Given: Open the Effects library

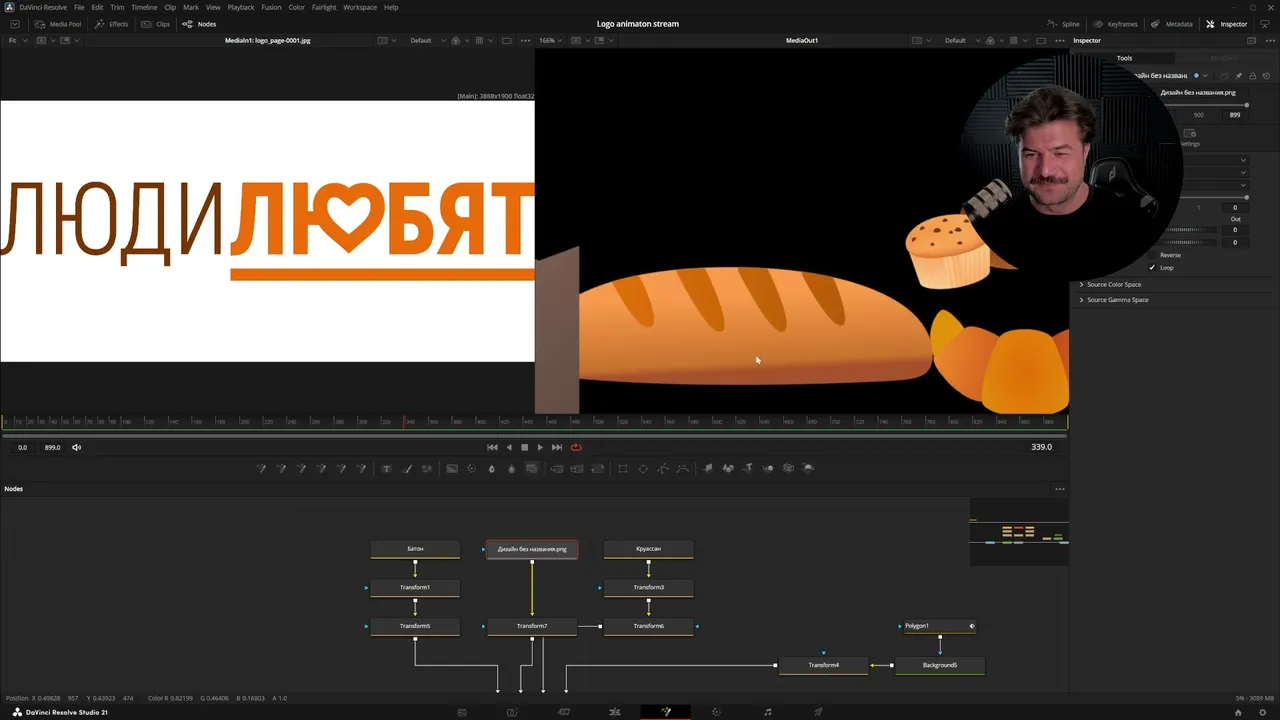Looking at the screenshot, I should pos(112,24).
